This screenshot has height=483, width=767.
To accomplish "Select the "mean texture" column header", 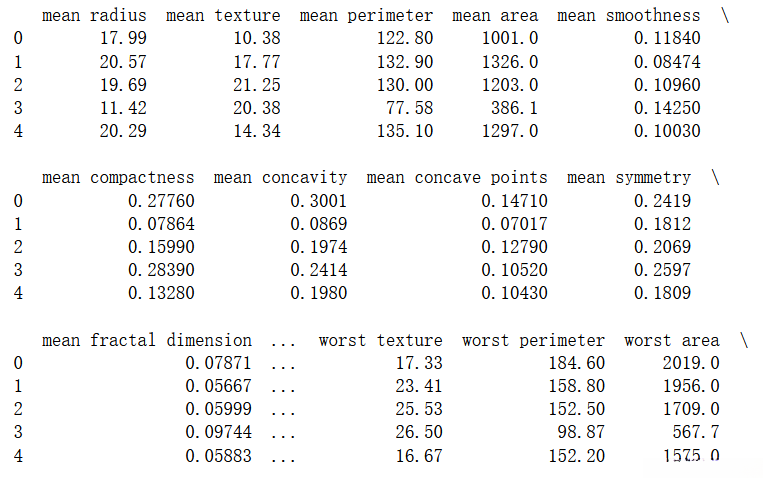I will tap(223, 15).
